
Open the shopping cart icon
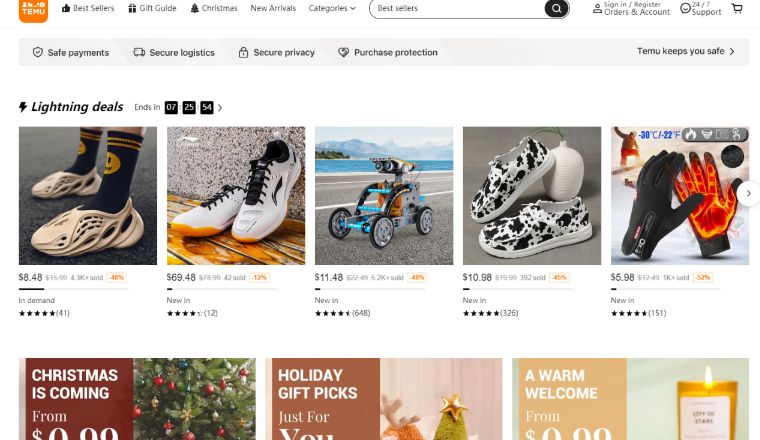click(737, 9)
